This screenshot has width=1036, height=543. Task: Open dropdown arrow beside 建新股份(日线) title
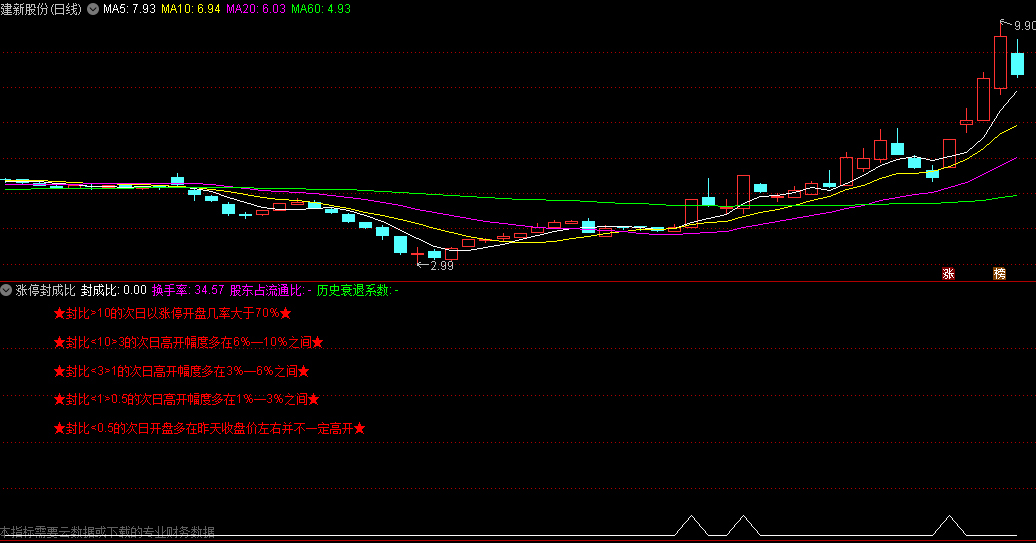click(x=93, y=9)
